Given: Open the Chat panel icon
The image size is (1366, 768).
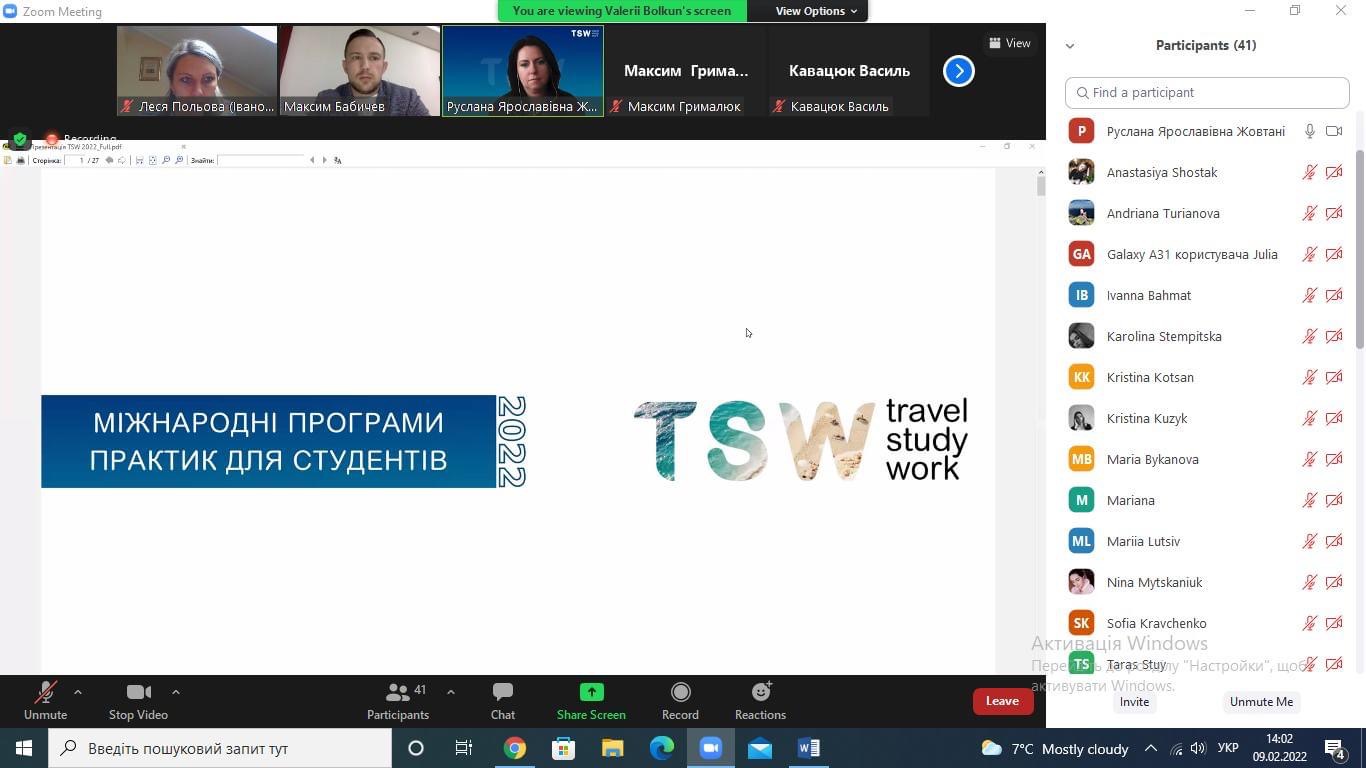Looking at the screenshot, I should click(503, 692).
